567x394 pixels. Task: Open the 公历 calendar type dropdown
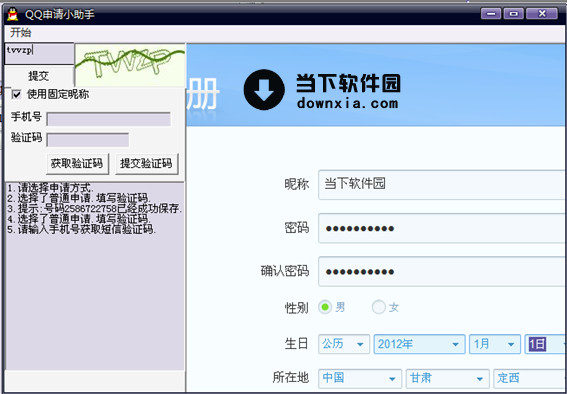[x=344, y=344]
